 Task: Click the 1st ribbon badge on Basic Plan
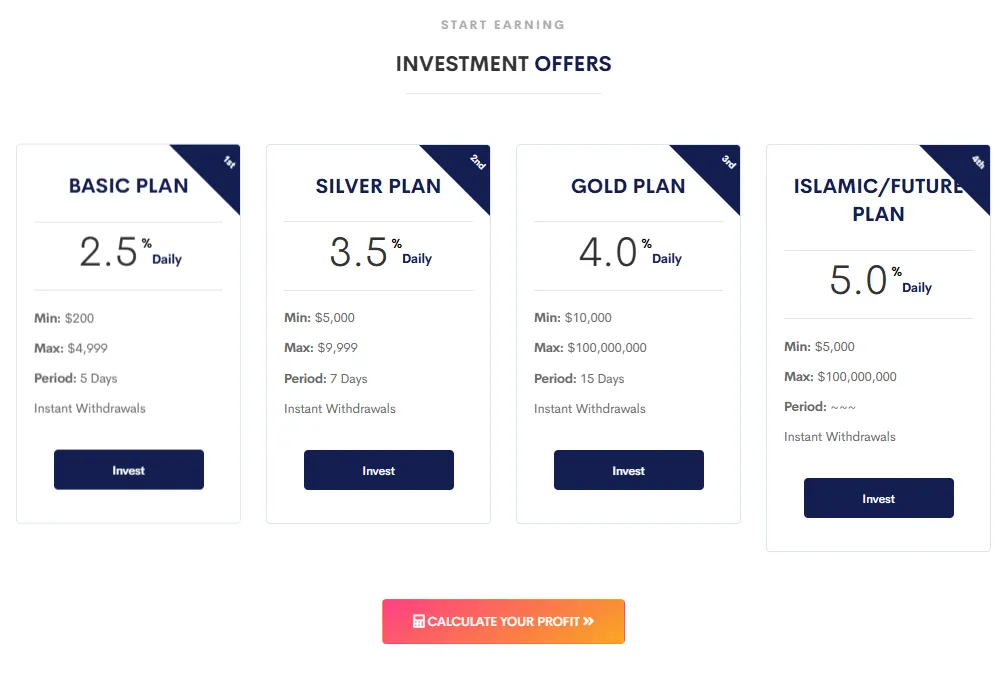tap(222, 165)
